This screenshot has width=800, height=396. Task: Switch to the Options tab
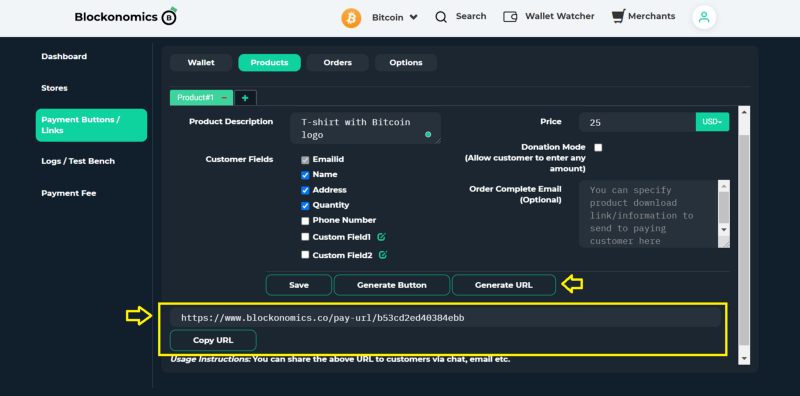click(x=406, y=63)
